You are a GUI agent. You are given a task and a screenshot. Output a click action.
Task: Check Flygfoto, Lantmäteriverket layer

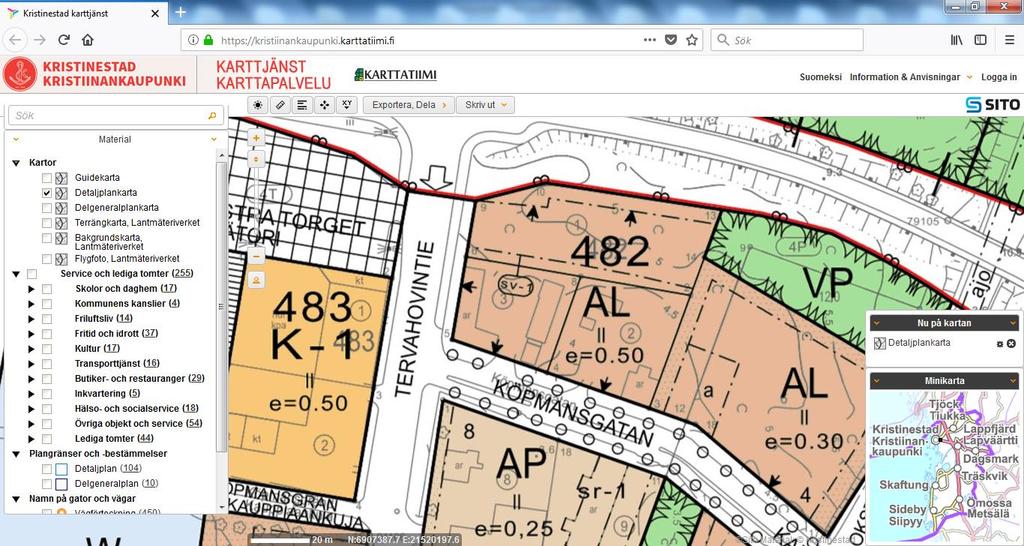(x=46, y=259)
